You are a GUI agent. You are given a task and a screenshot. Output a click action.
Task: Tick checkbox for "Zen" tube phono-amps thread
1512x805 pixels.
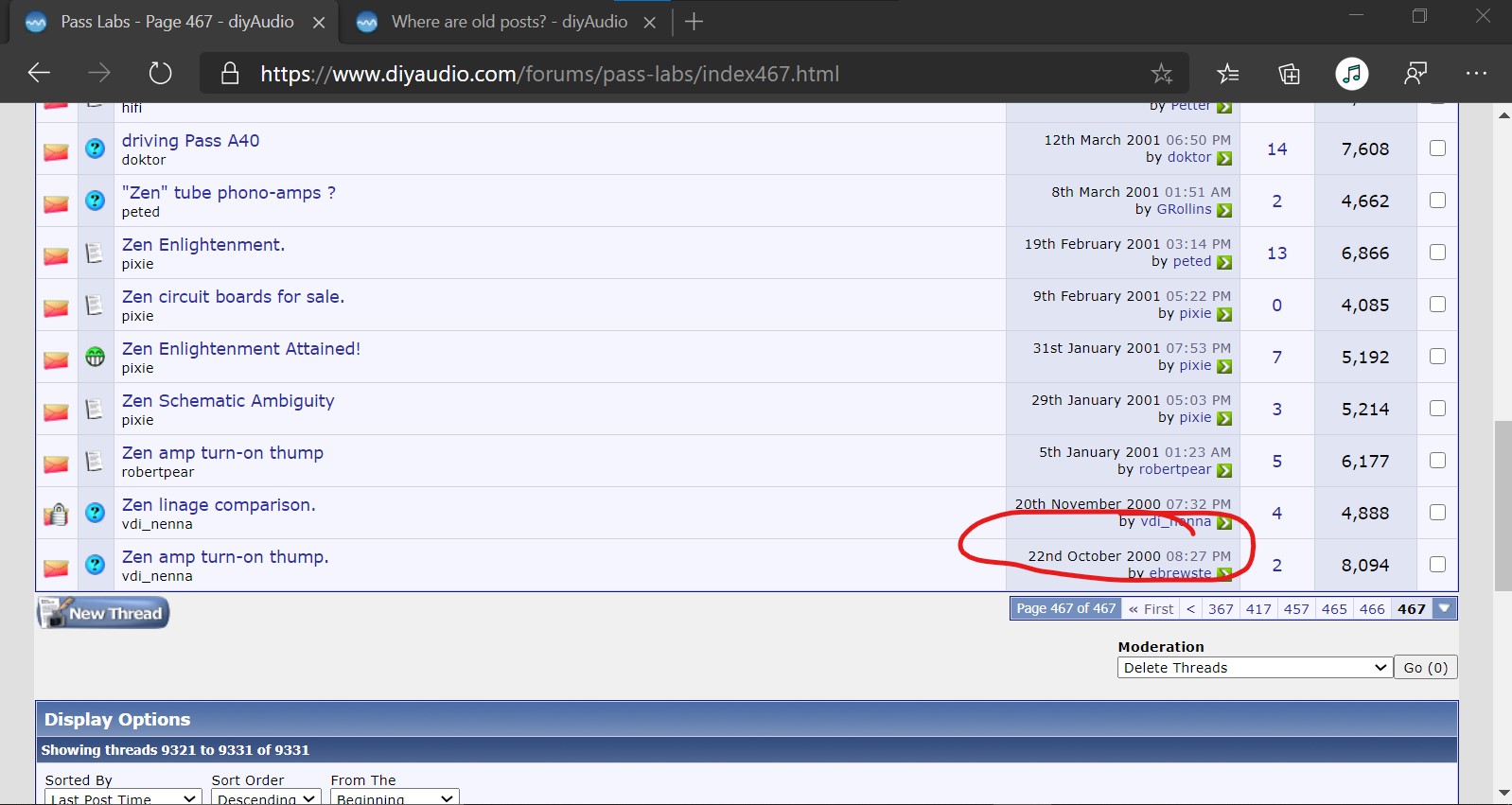(1437, 201)
